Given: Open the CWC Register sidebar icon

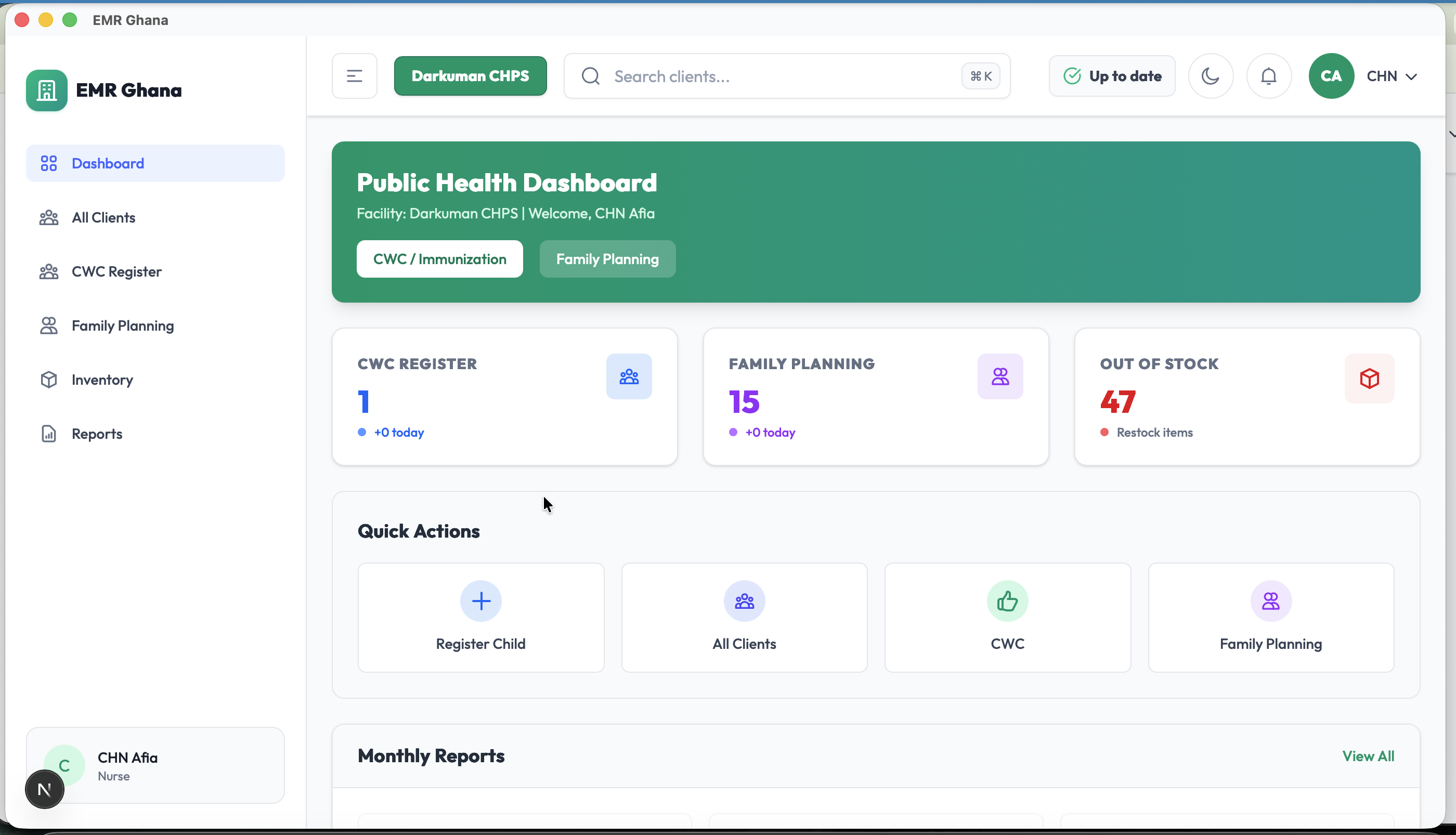Looking at the screenshot, I should (x=49, y=271).
